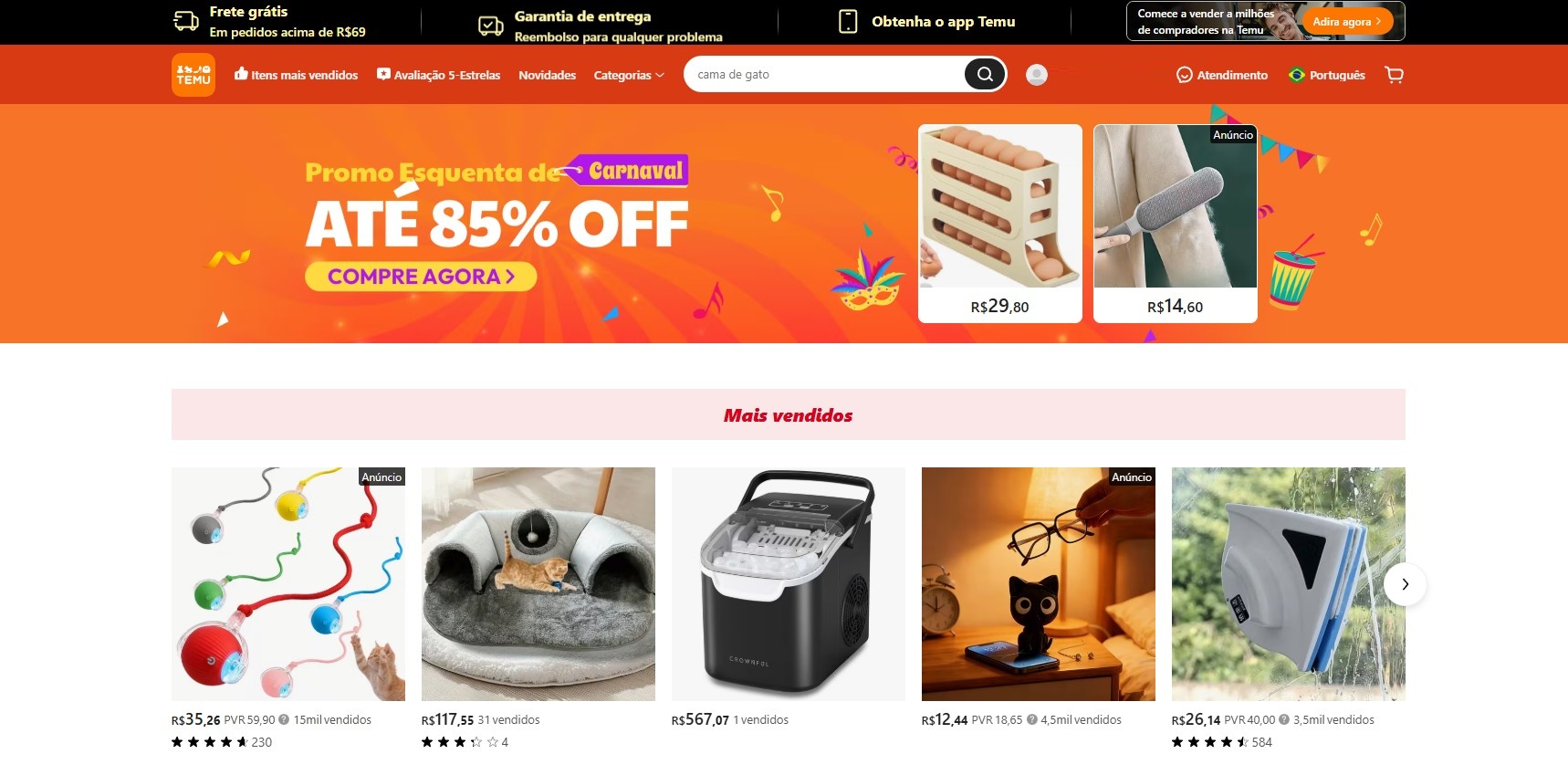Click the Atendimento support icon

pos(1185,75)
